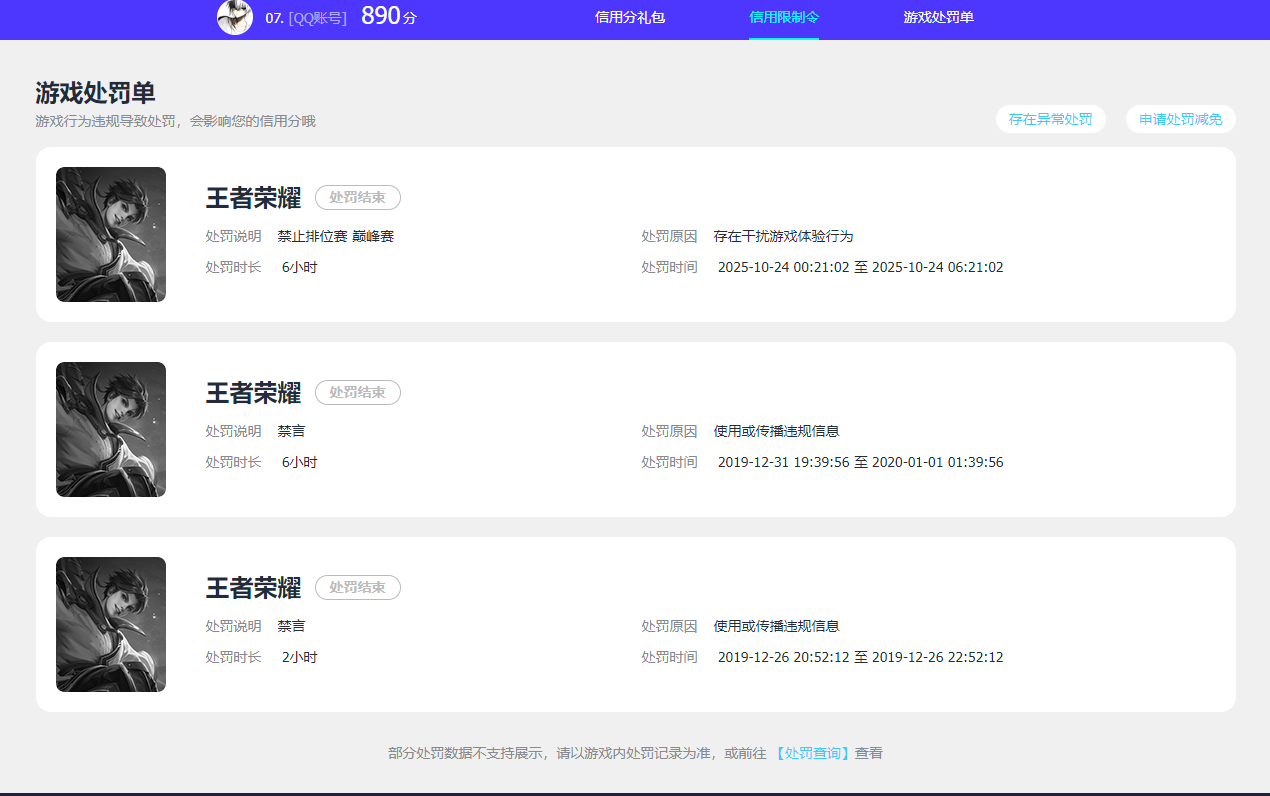Click the 申请处罚减免 button
Screen dimensions: 1270x796
click(x=1181, y=119)
